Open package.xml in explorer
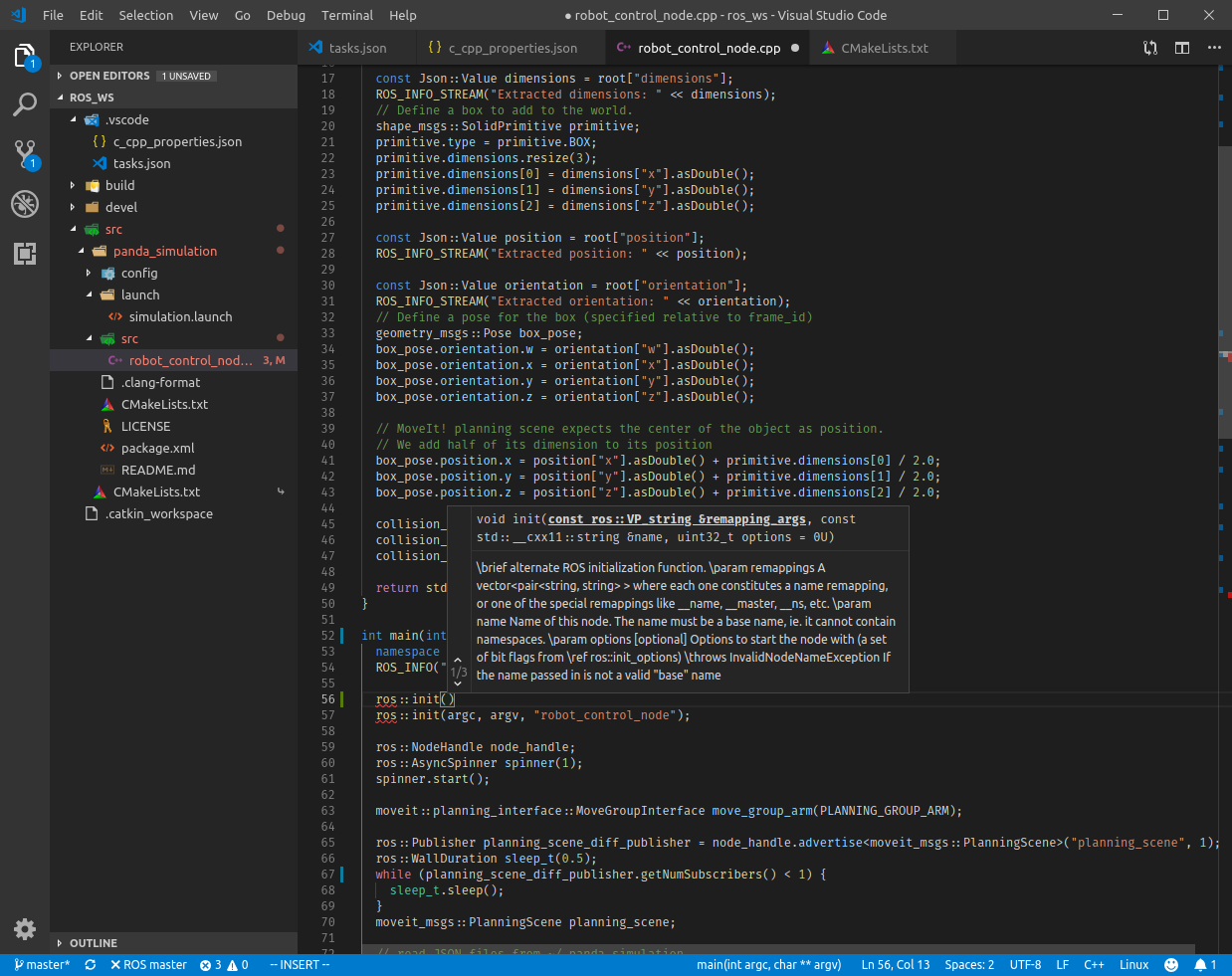This screenshot has width=1232, height=976. click(x=173, y=448)
